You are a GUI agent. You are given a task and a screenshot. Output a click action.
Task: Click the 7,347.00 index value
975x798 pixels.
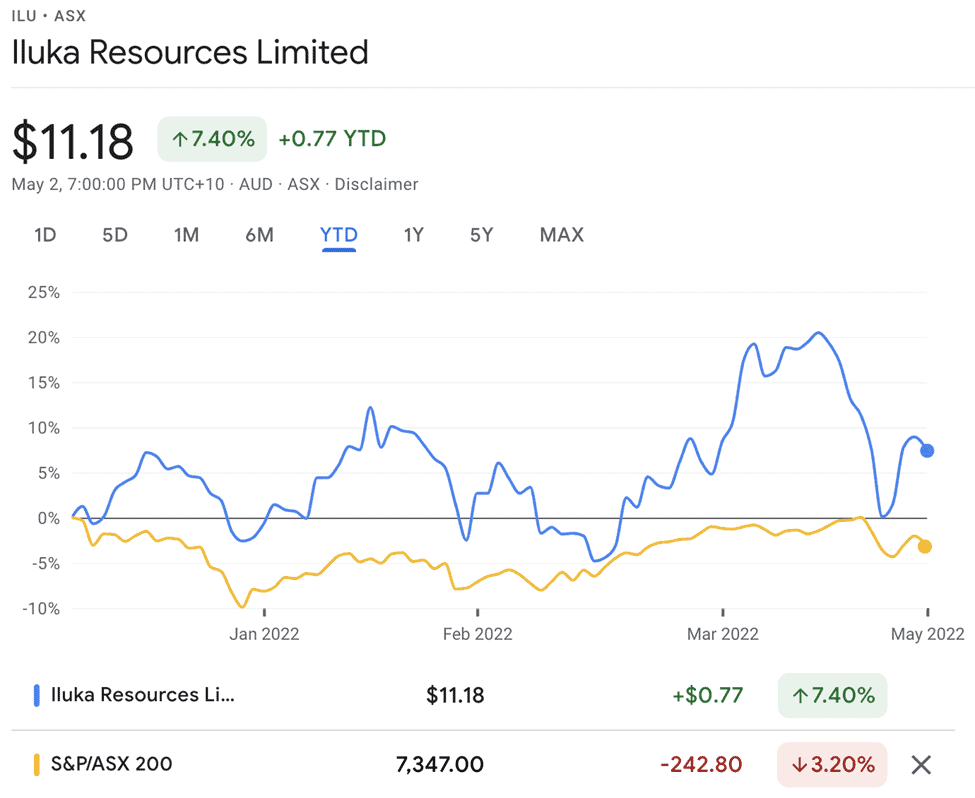click(x=440, y=764)
